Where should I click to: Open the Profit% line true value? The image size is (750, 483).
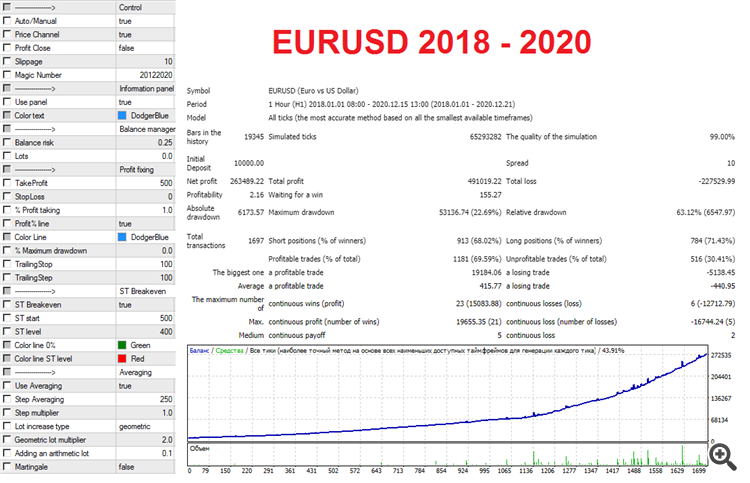coord(125,223)
